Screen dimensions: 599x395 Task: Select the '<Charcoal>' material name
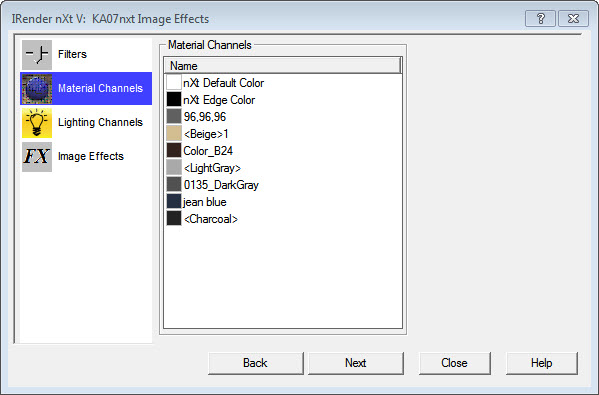(x=211, y=219)
